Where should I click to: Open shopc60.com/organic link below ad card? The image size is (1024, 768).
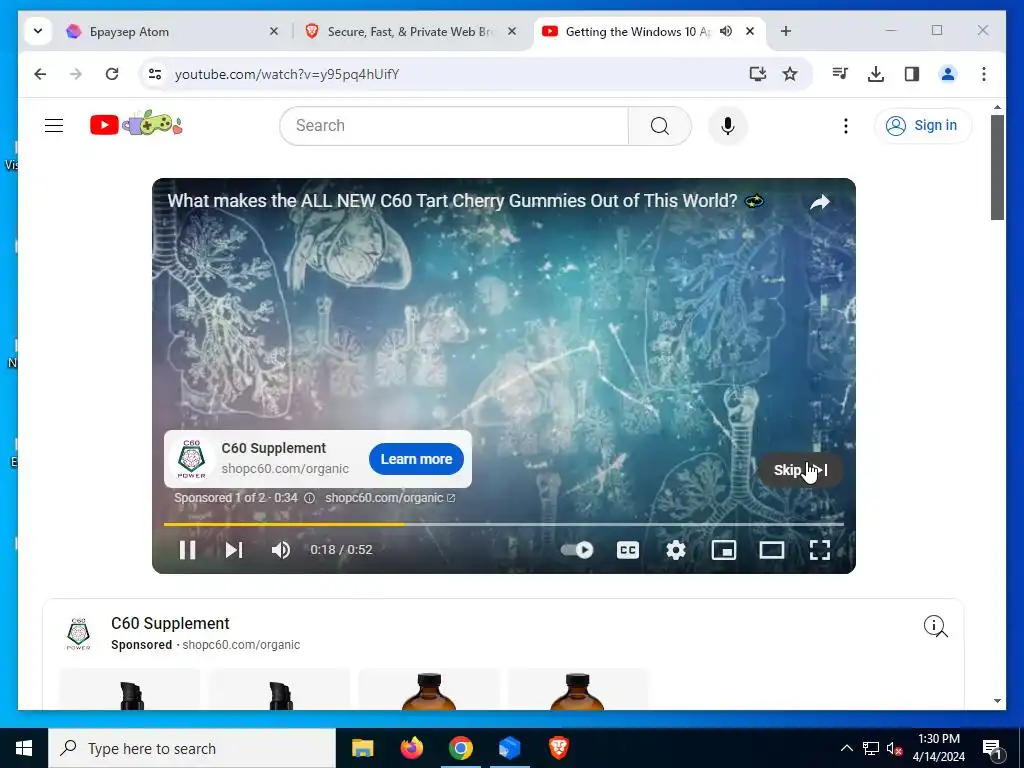click(x=390, y=498)
